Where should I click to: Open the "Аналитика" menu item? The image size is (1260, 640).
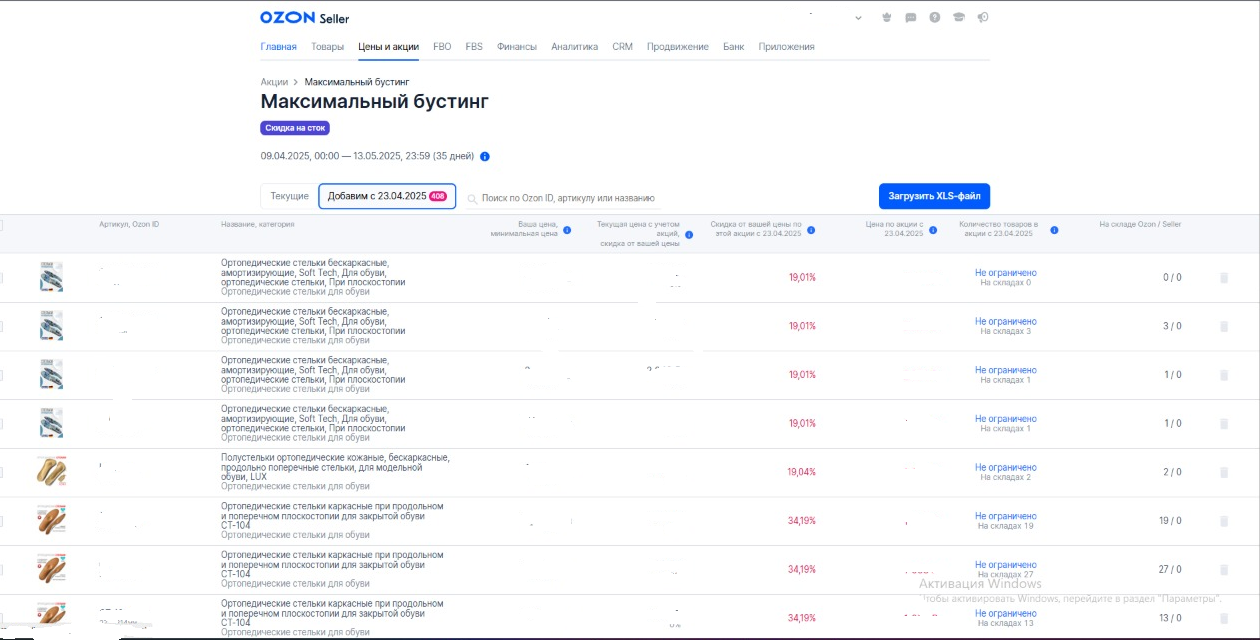click(574, 47)
